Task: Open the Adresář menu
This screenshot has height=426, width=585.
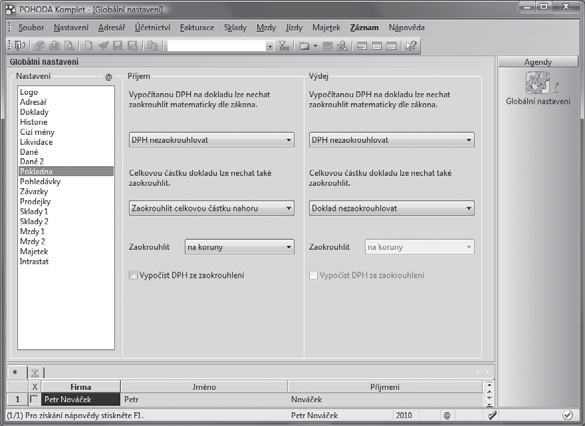Action: pyautogui.click(x=112, y=27)
